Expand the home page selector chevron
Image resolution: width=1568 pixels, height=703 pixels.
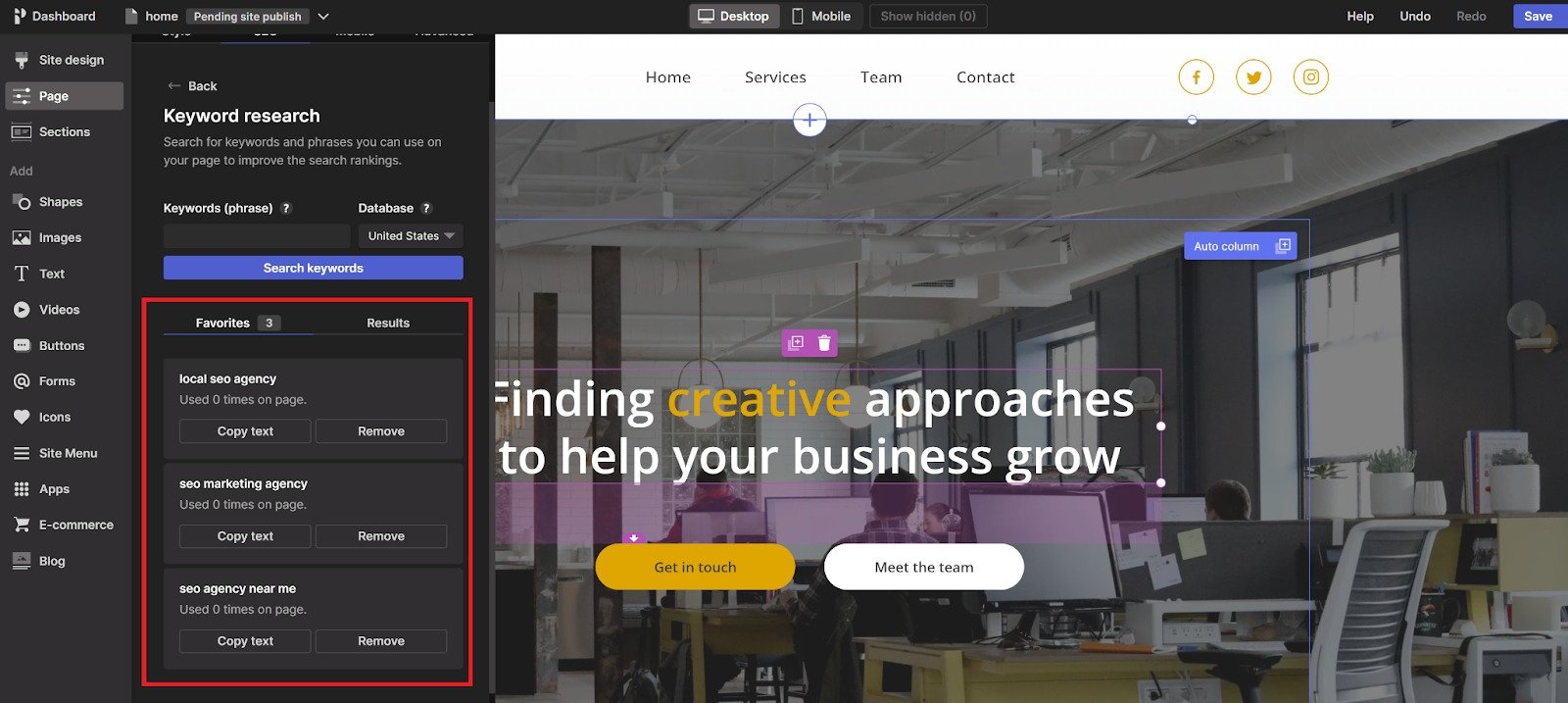[x=323, y=17]
